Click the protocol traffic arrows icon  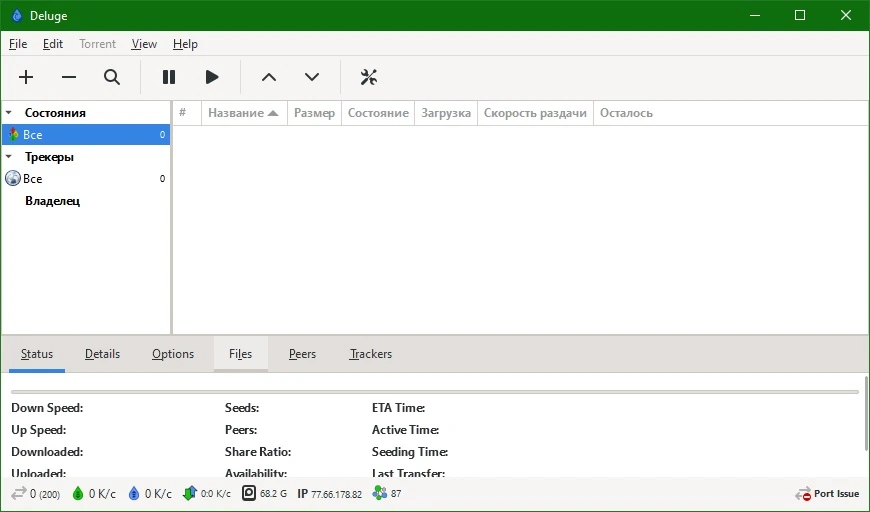[x=190, y=493]
